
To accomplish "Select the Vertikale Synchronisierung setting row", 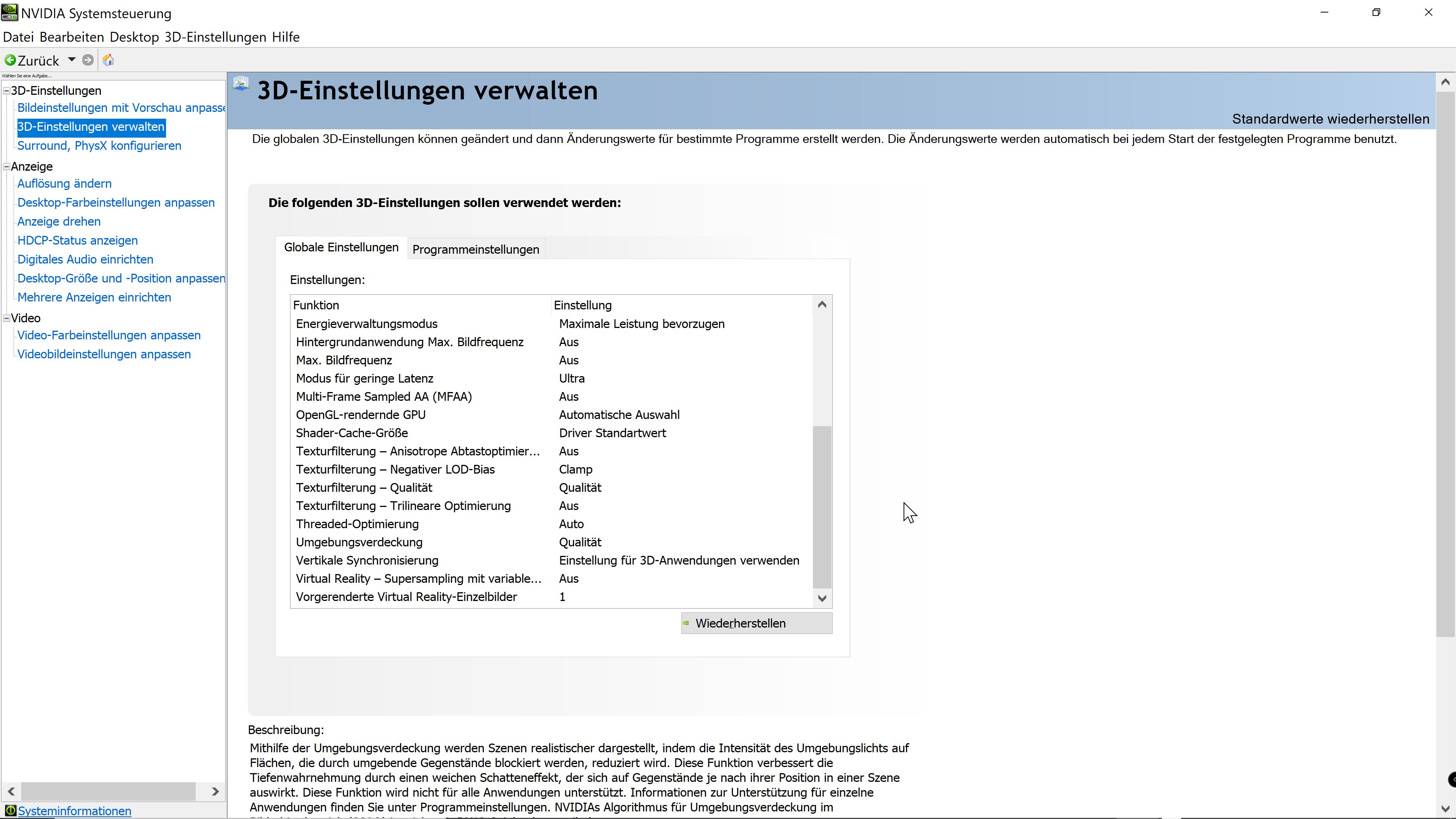I will (x=367, y=560).
